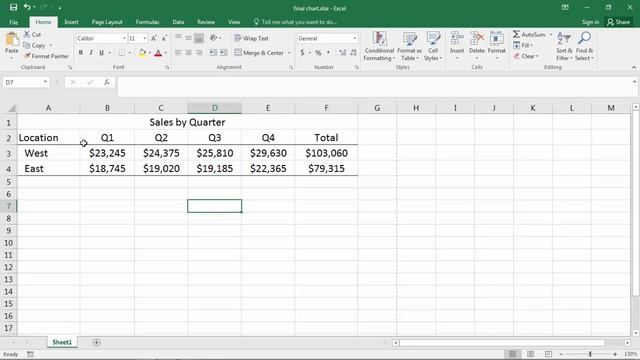The image size is (640, 360).
Task: Toggle Align Right
Action: pos(199,53)
